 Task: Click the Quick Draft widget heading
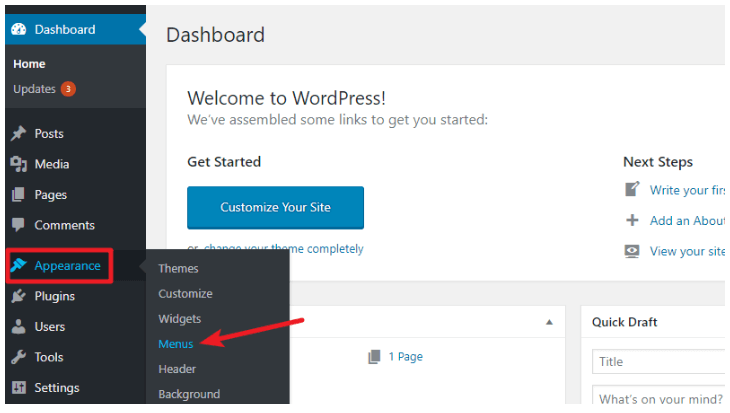[x=624, y=322]
